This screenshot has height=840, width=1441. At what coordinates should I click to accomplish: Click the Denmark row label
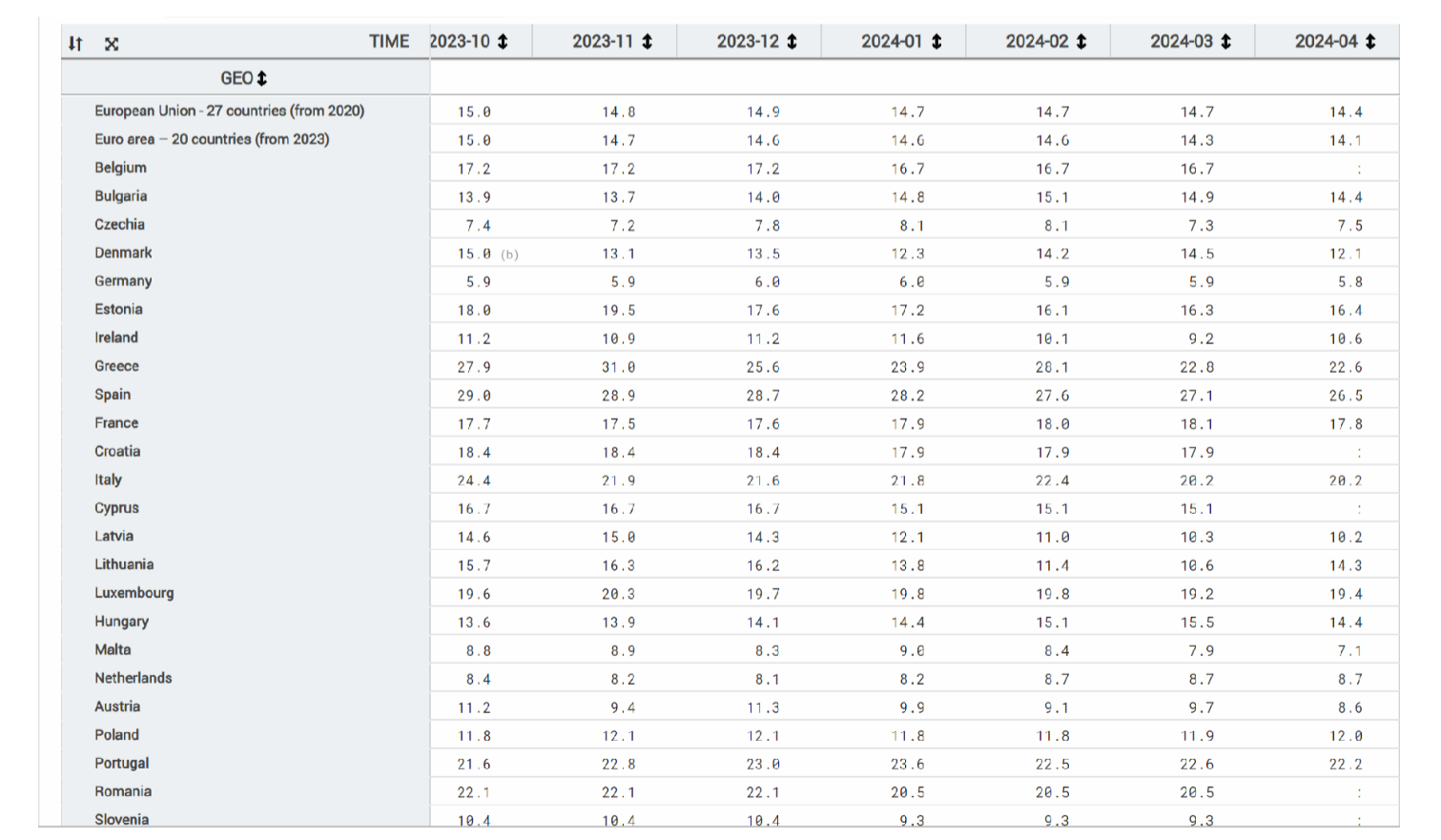point(123,253)
